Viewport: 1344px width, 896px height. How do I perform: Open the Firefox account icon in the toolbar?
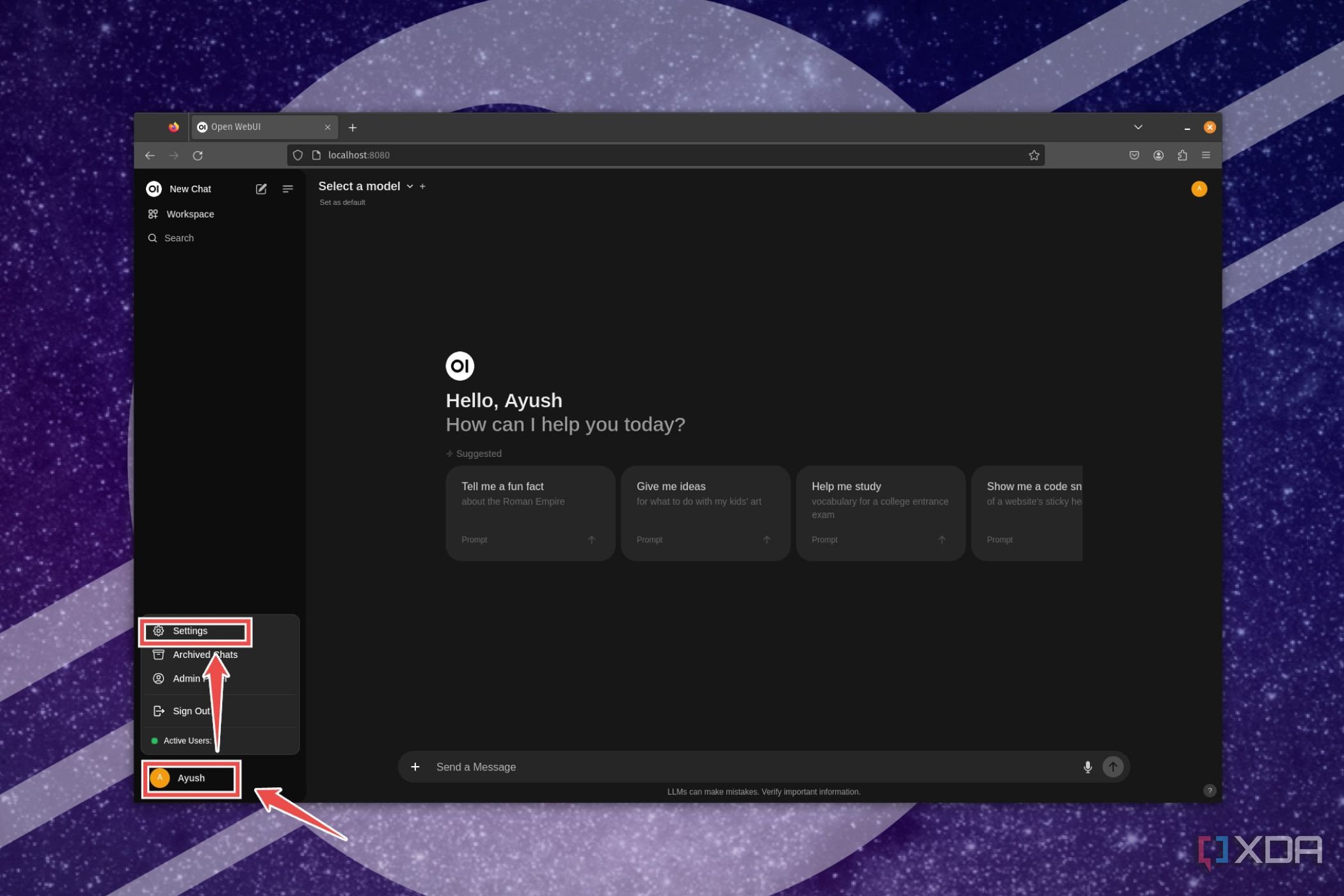tap(1158, 155)
